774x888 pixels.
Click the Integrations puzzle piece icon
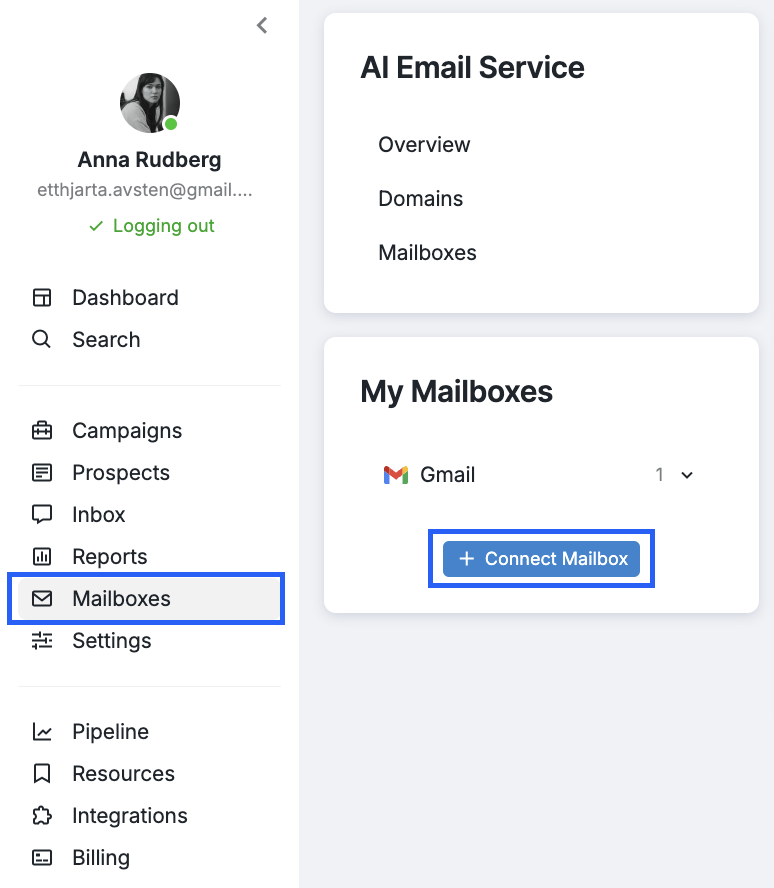42,816
